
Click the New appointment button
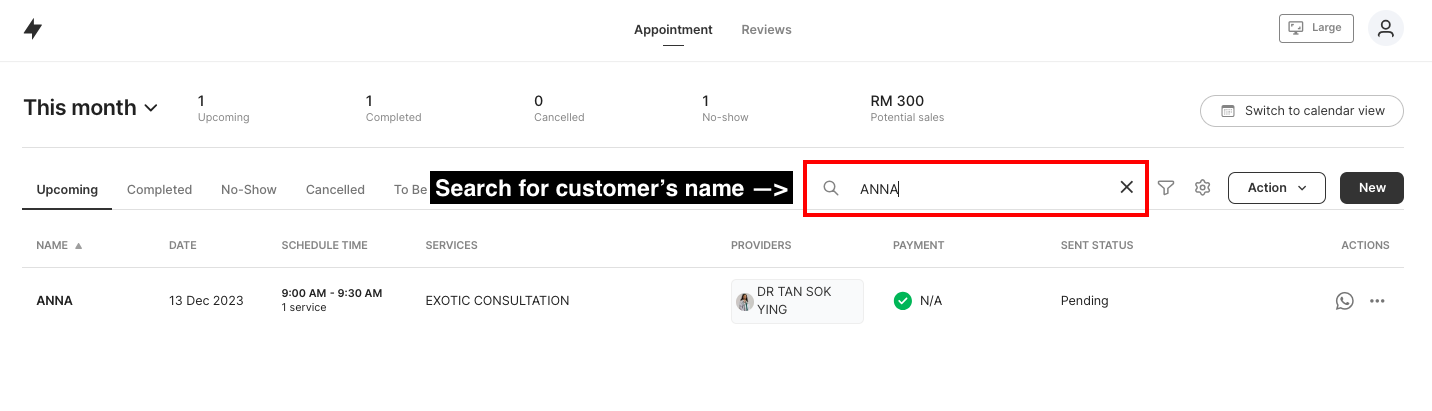[1372, 187]
